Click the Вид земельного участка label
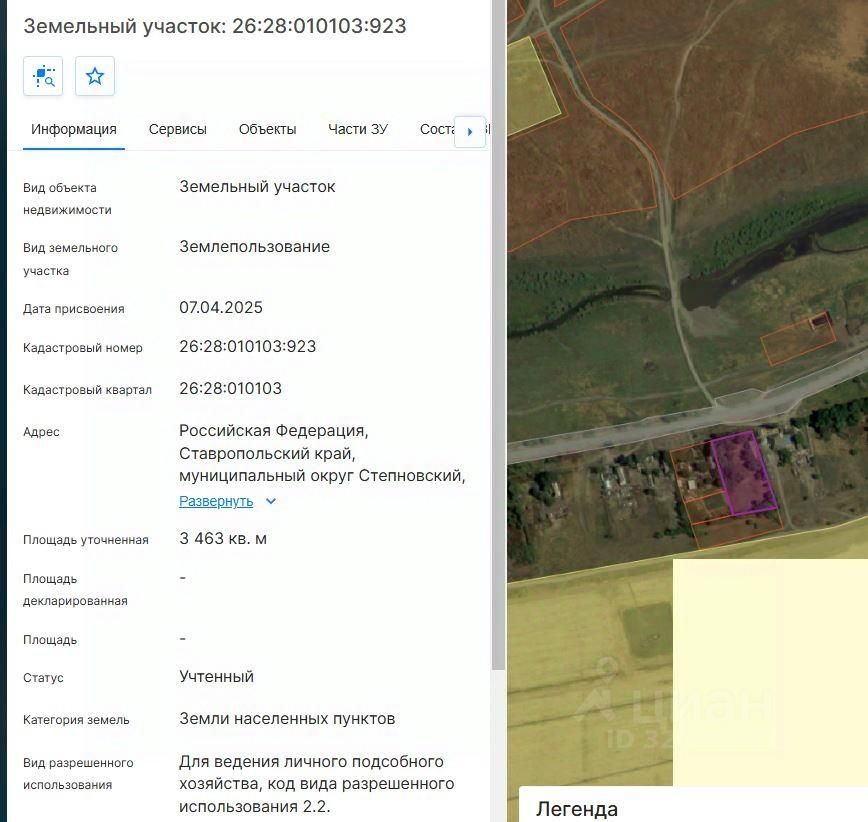The image size is (868, 822). (x=70, y=259)
